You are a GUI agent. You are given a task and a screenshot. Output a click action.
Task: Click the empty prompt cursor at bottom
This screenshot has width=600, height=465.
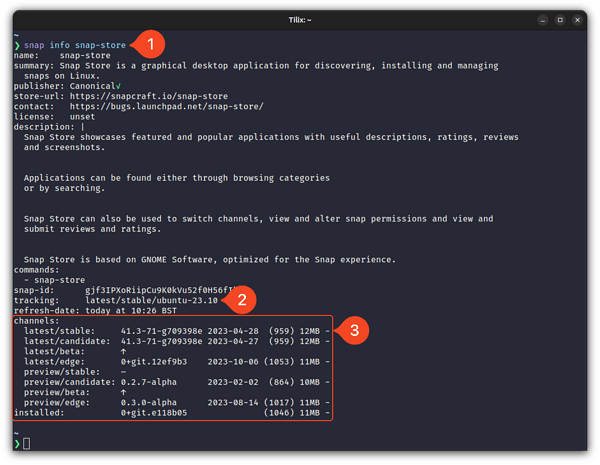tap(26, 444)
